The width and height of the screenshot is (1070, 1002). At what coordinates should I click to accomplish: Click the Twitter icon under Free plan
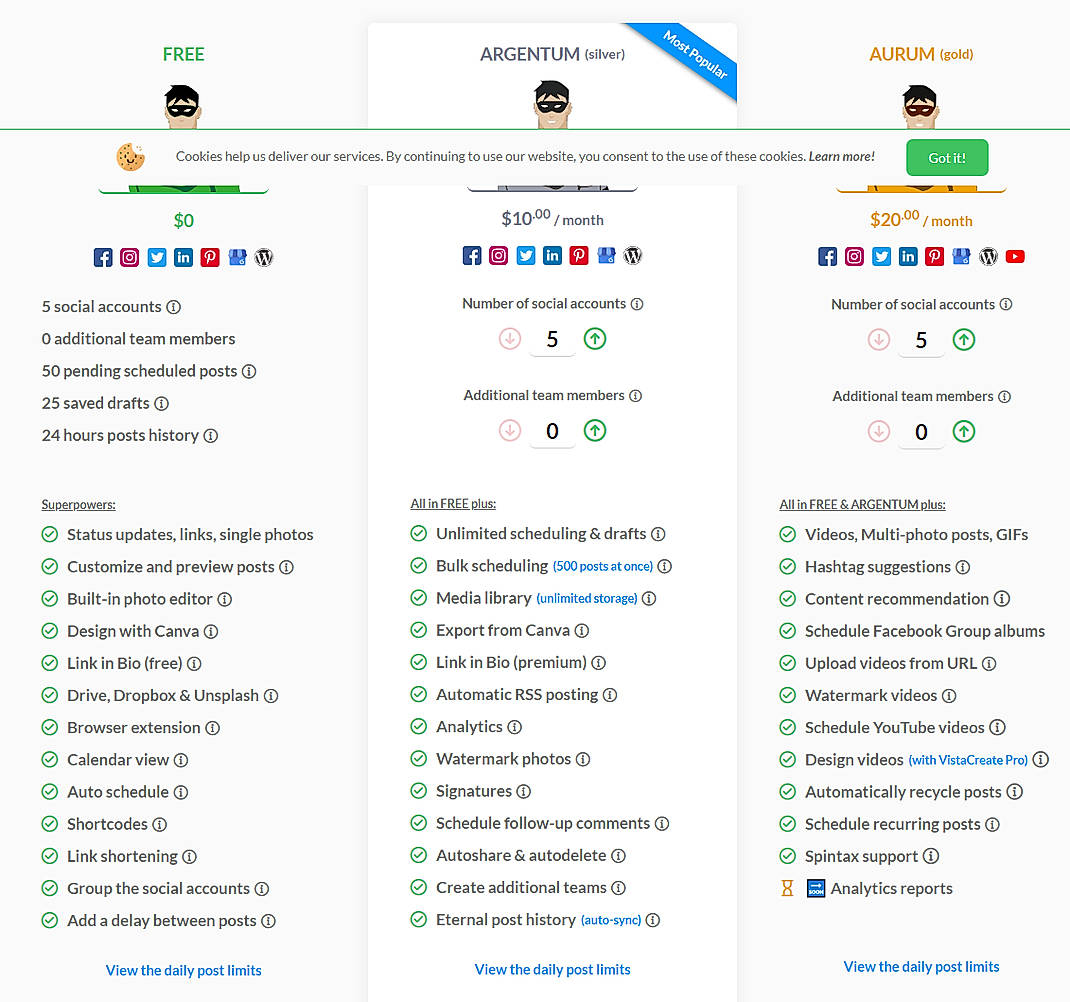coord(157,257)
